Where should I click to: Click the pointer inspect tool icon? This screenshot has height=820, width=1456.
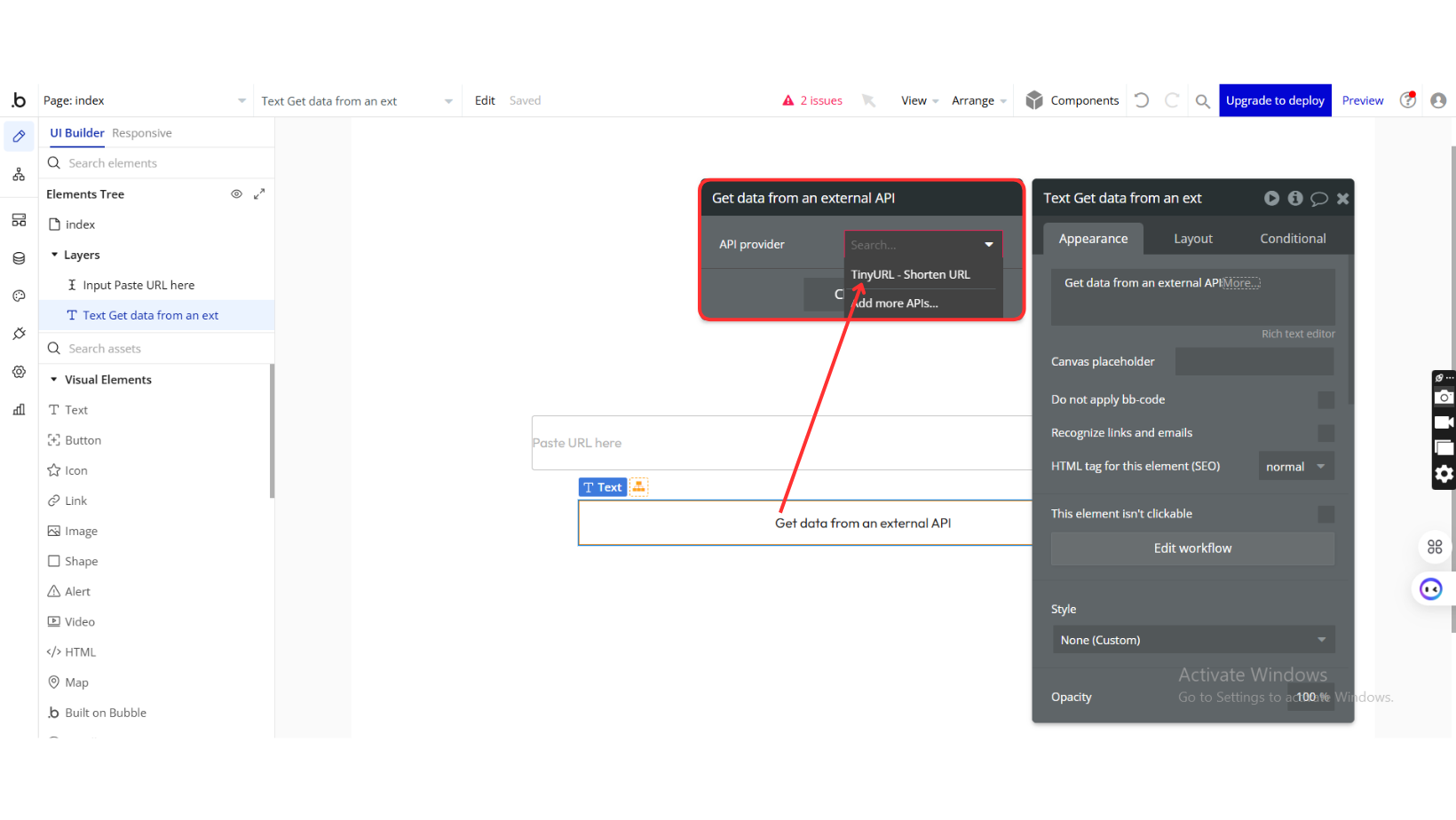click(869, 100)
